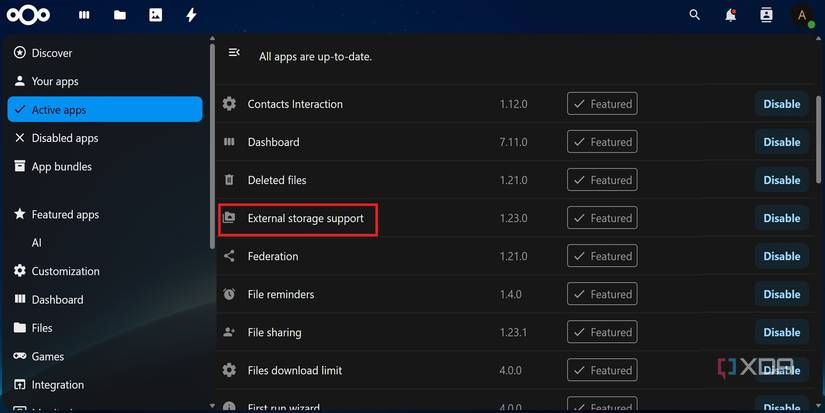
Task: Click the Files download limit gear icon
Action: point(229,370)
